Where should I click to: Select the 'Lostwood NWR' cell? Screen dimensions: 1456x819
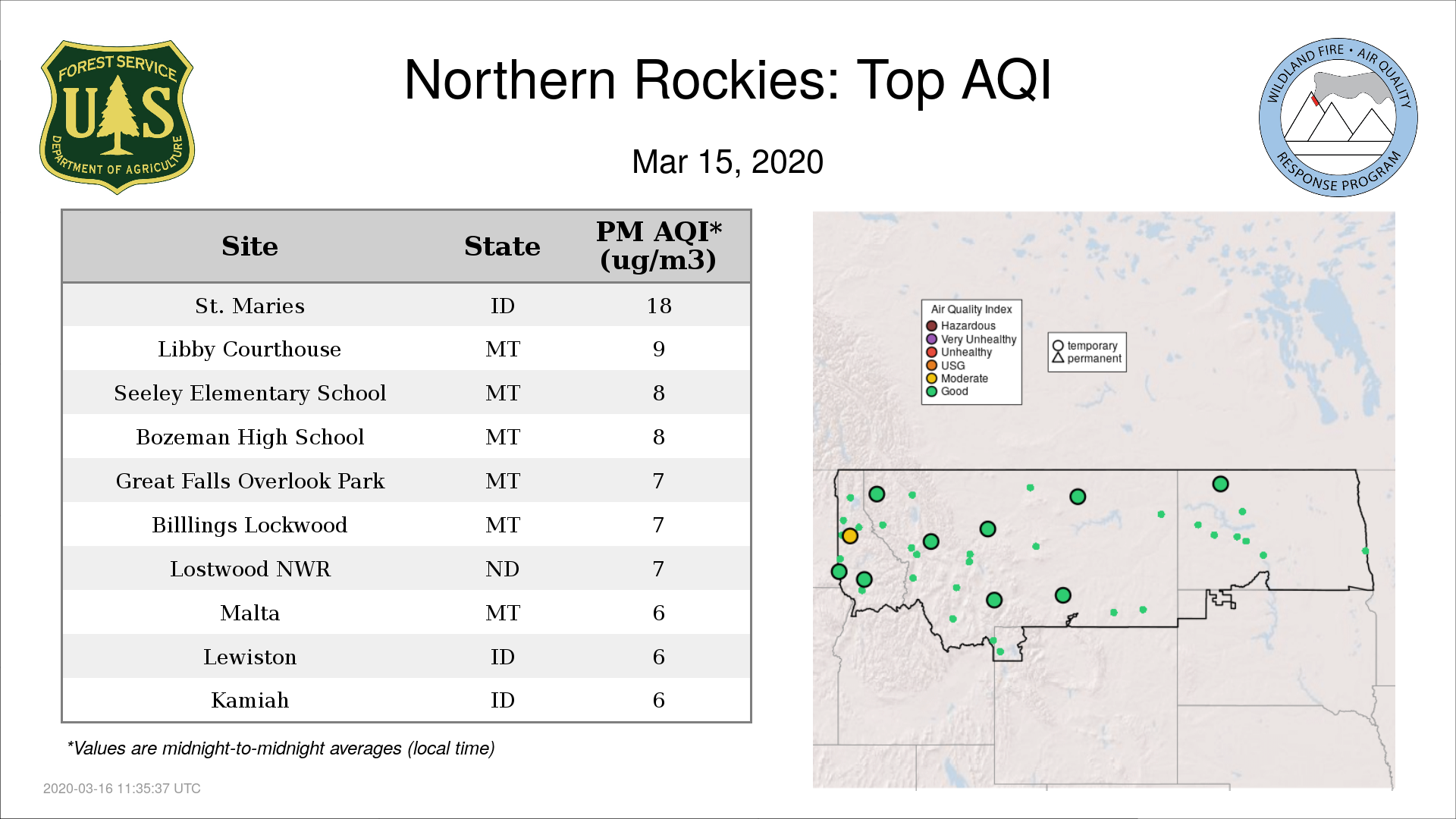coord(249,570)
